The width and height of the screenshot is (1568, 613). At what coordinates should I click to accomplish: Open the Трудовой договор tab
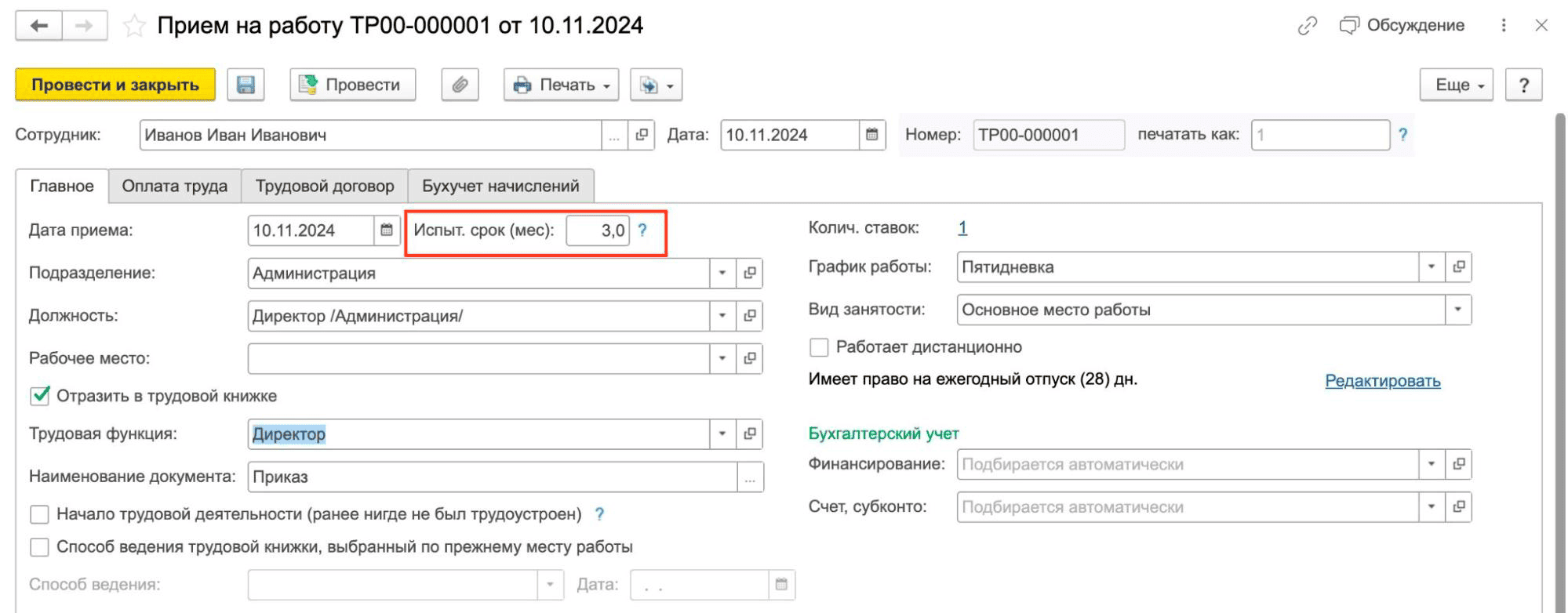click(x=325, y=186)
